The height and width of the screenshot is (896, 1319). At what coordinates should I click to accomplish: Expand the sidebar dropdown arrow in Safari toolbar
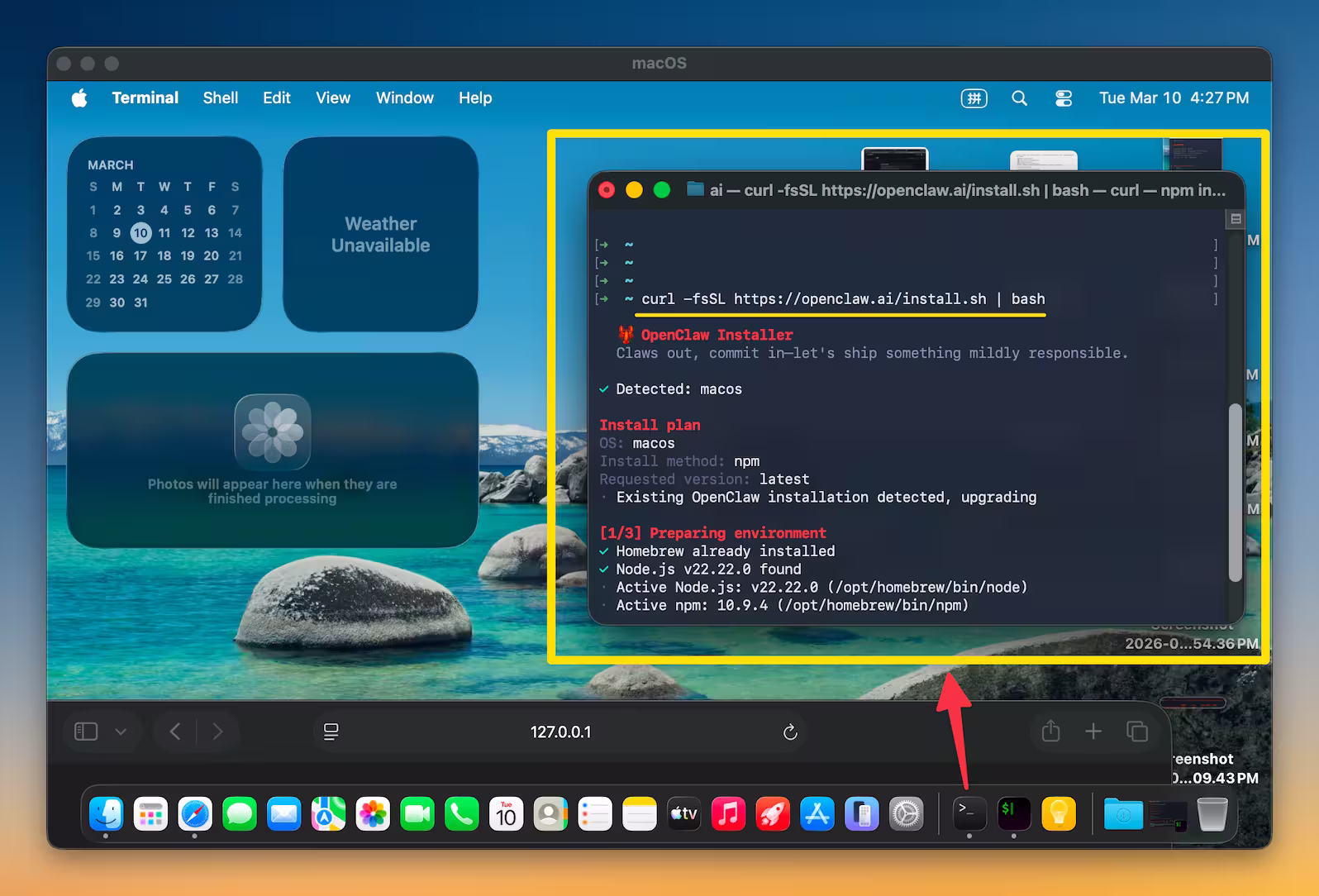point(121,732)
